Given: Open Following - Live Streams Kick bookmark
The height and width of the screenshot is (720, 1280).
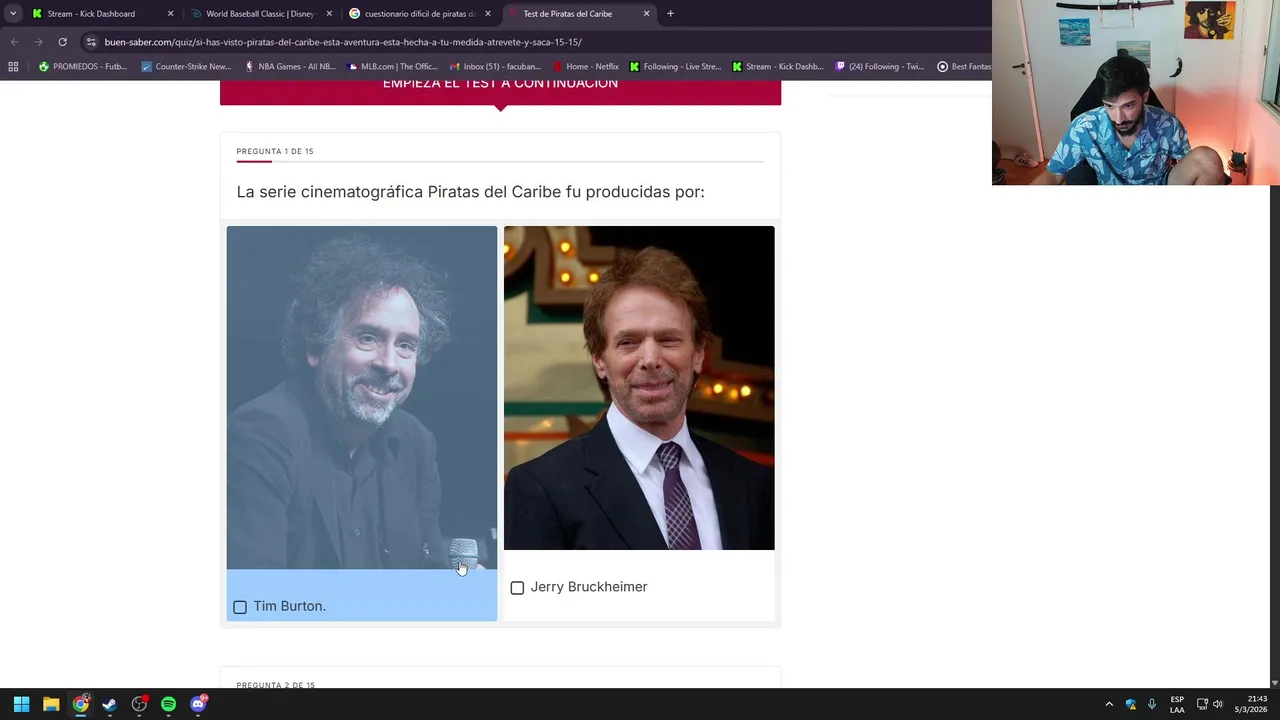Looking at the screenshot, I should pyautogui.click(x=675, y=67).
